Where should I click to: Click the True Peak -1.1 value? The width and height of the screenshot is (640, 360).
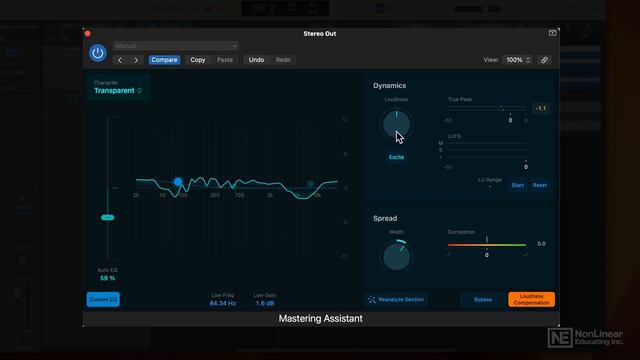pyautogui.click(x=541, y=108)
